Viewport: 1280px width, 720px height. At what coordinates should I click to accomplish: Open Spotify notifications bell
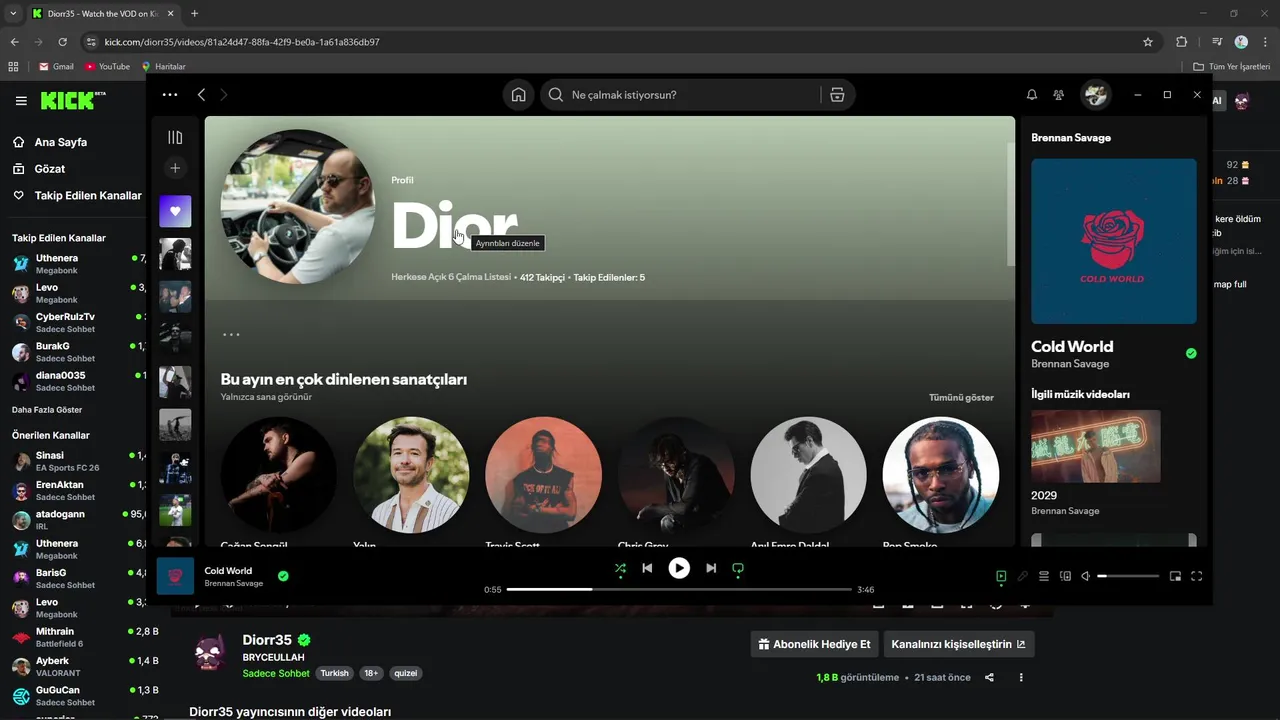pyautogui.click(x=1031, y=95)
